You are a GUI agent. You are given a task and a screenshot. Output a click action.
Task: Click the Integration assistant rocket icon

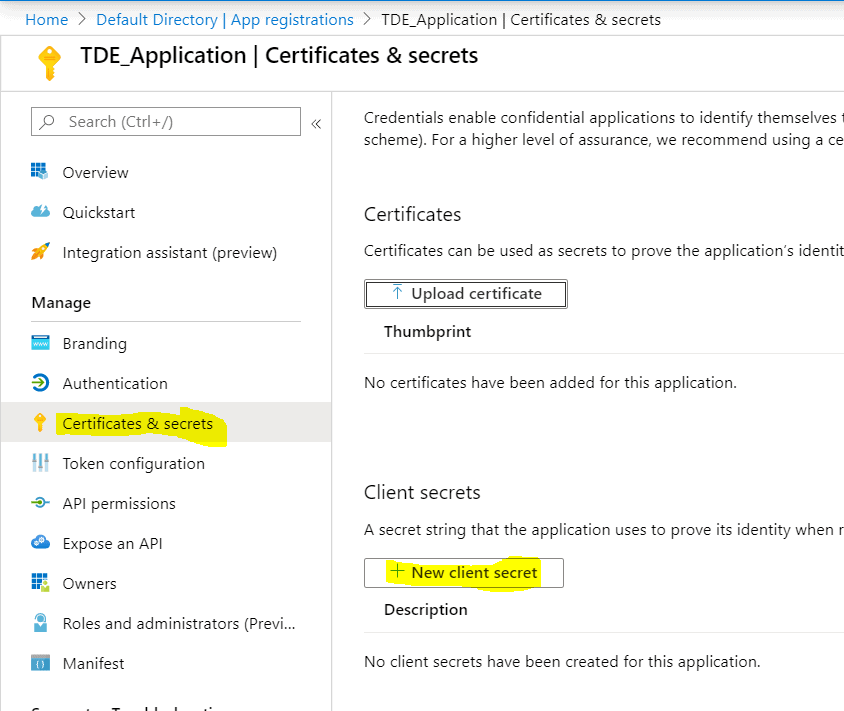(x=40, y=252)
